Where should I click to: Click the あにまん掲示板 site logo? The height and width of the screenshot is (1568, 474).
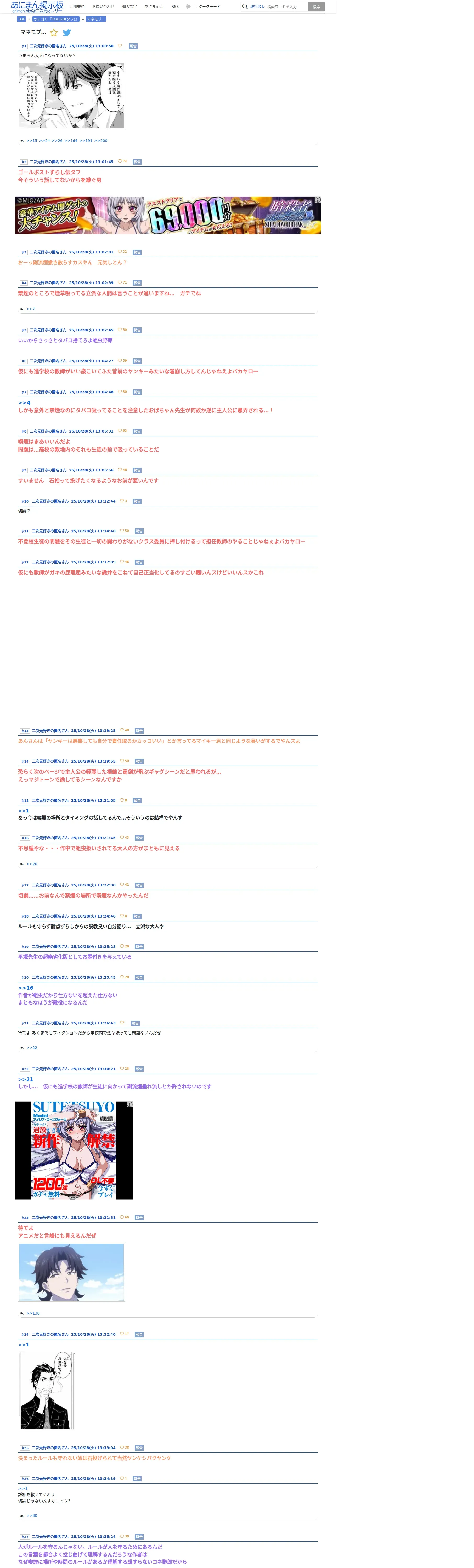37,7
